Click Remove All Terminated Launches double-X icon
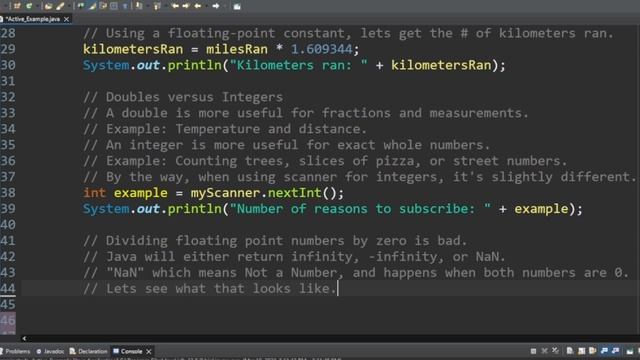Viewport: 640px width, 360px height. (555, 351)
